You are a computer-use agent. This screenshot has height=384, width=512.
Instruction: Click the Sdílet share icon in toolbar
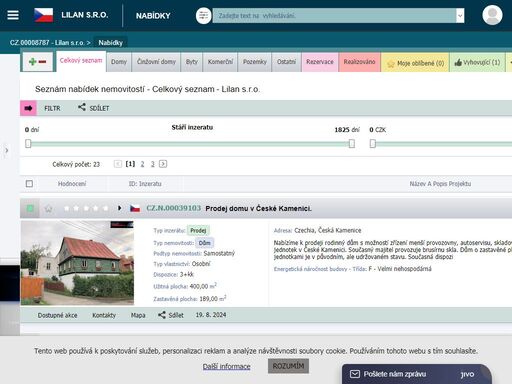(82, 107)
